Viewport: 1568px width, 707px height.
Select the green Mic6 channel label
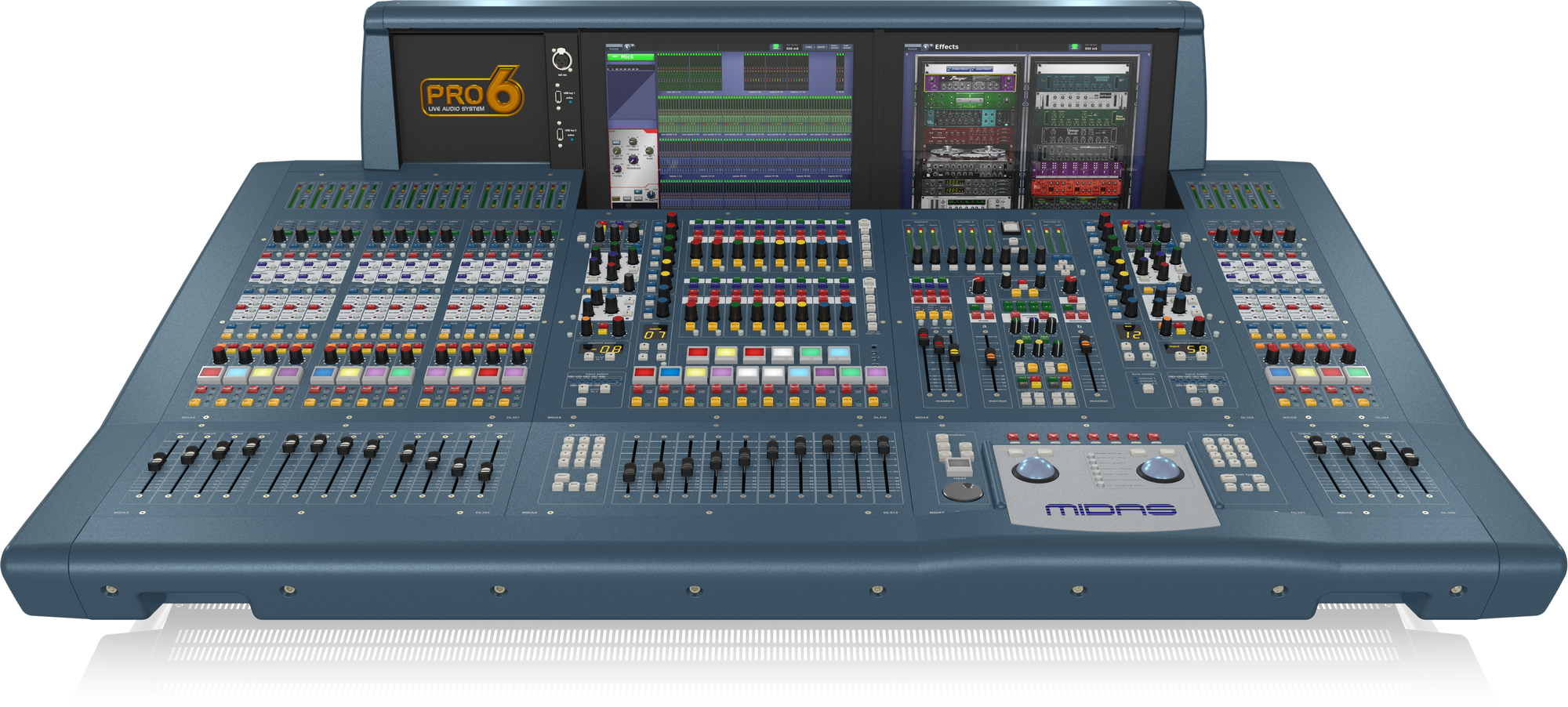[630, 56]
